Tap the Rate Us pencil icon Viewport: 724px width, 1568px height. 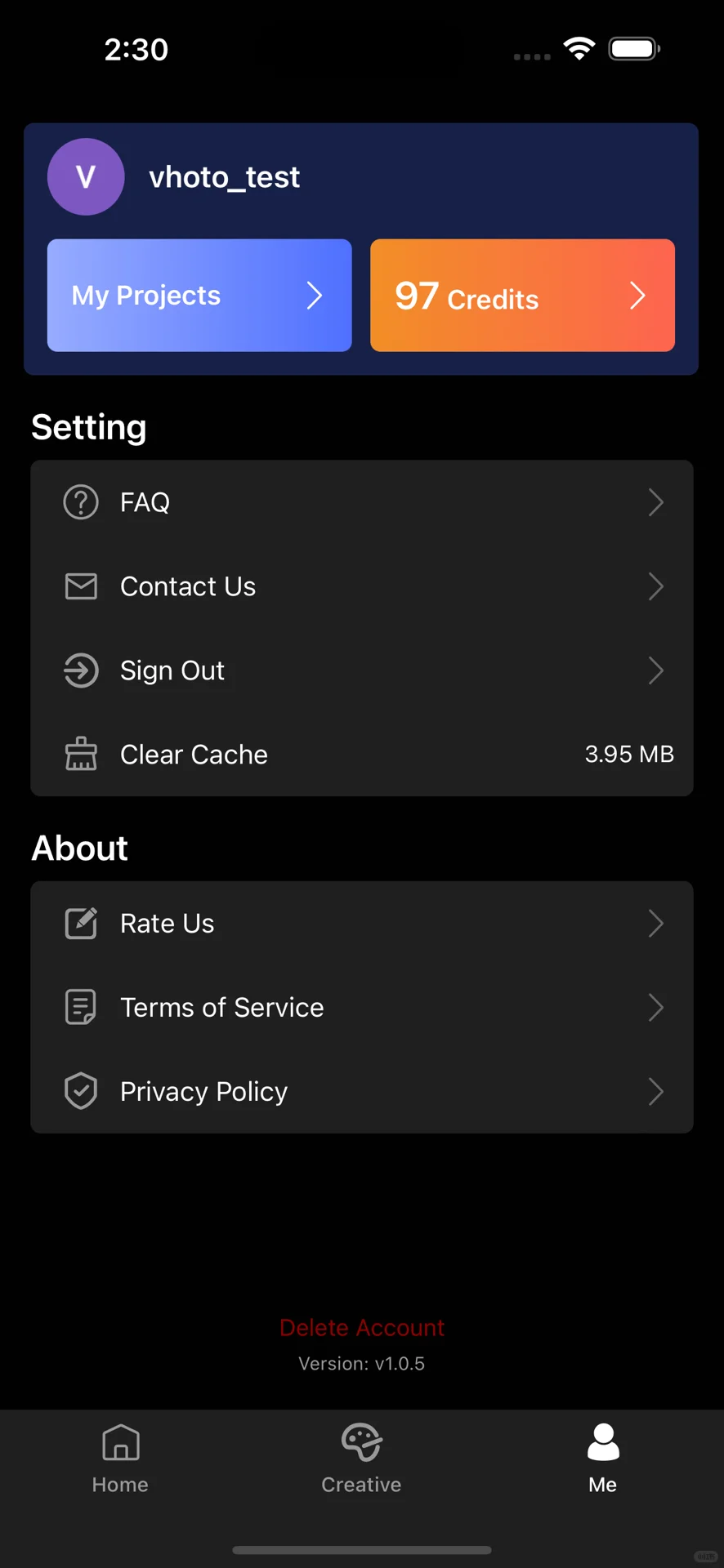tap(81, 924)
